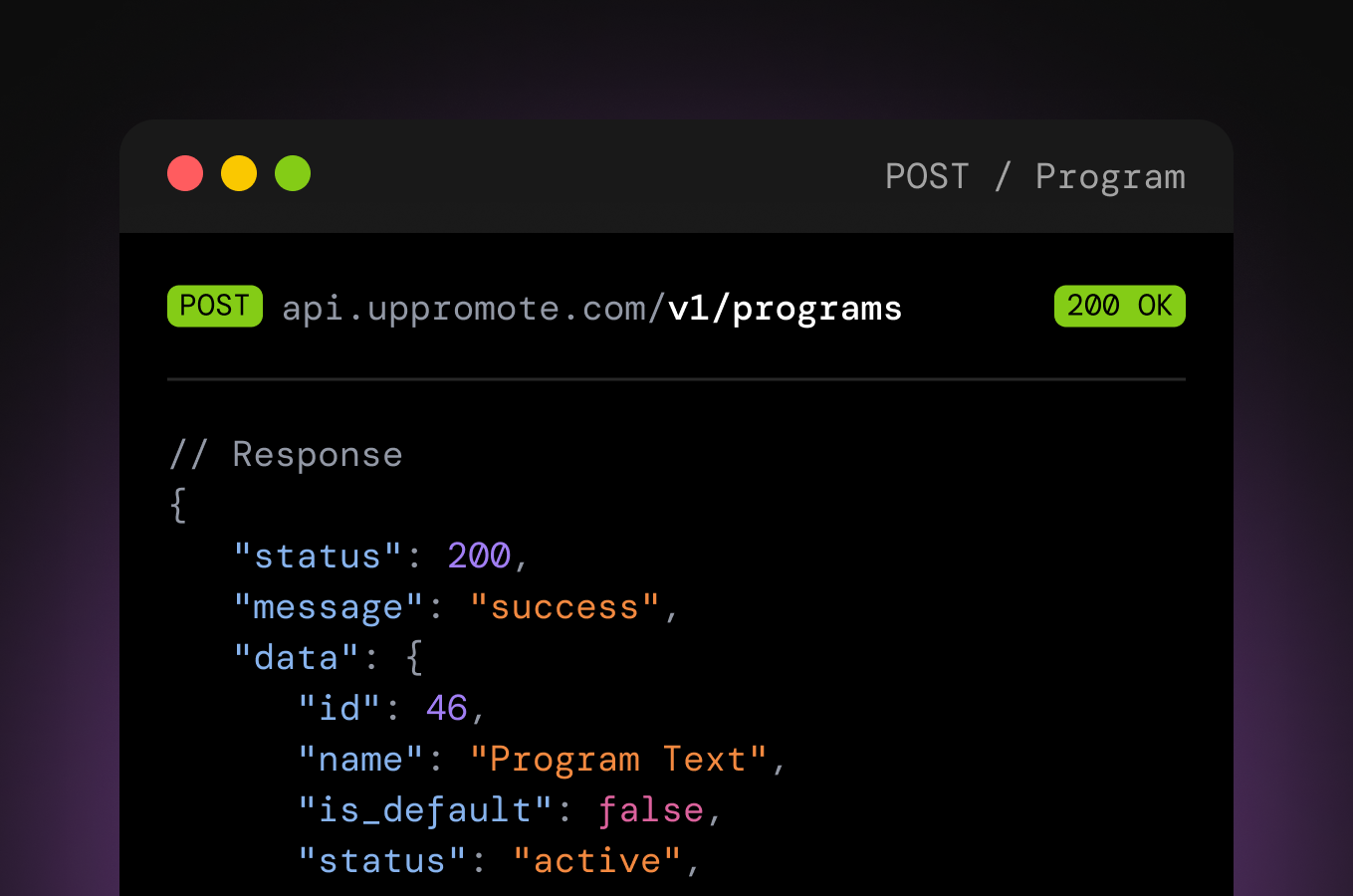Click the nested "status" key under data
1353x896 pixels.
[382, 861]
